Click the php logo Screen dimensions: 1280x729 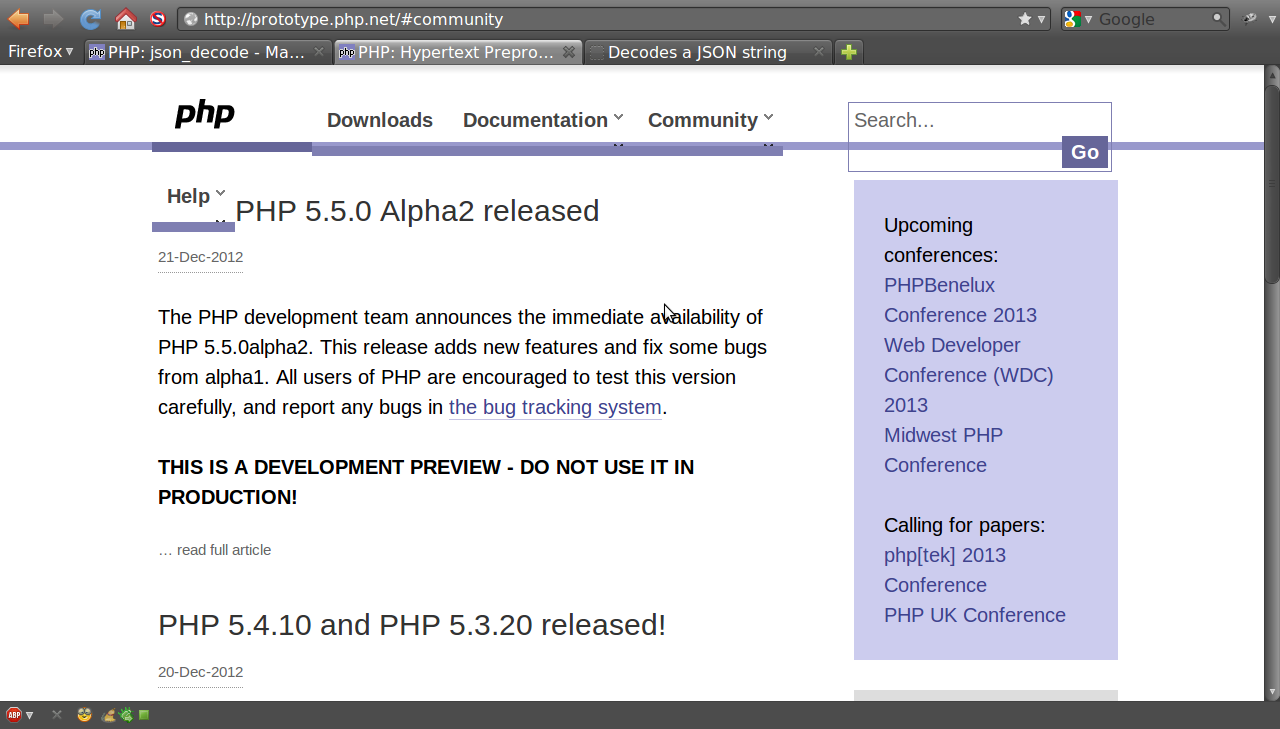[205, 115]
